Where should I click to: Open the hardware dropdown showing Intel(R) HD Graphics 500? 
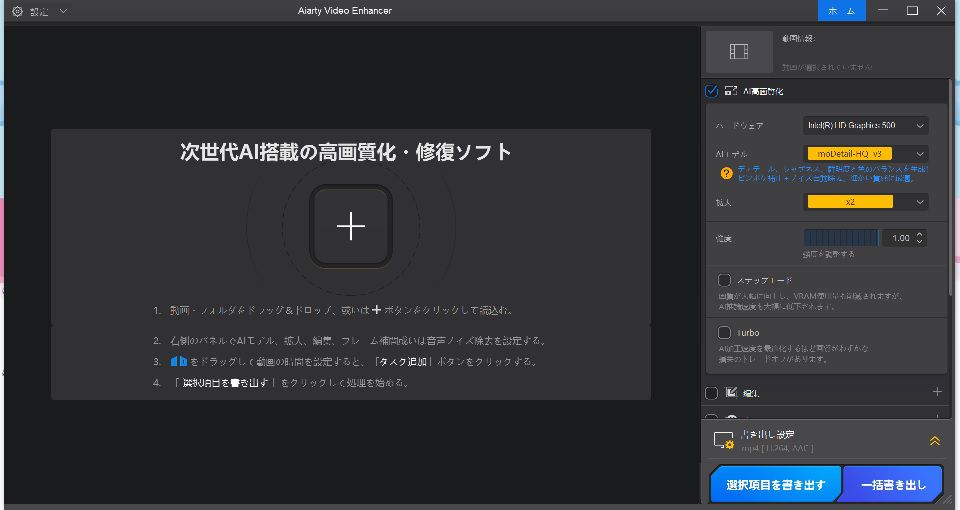[865, 126]
